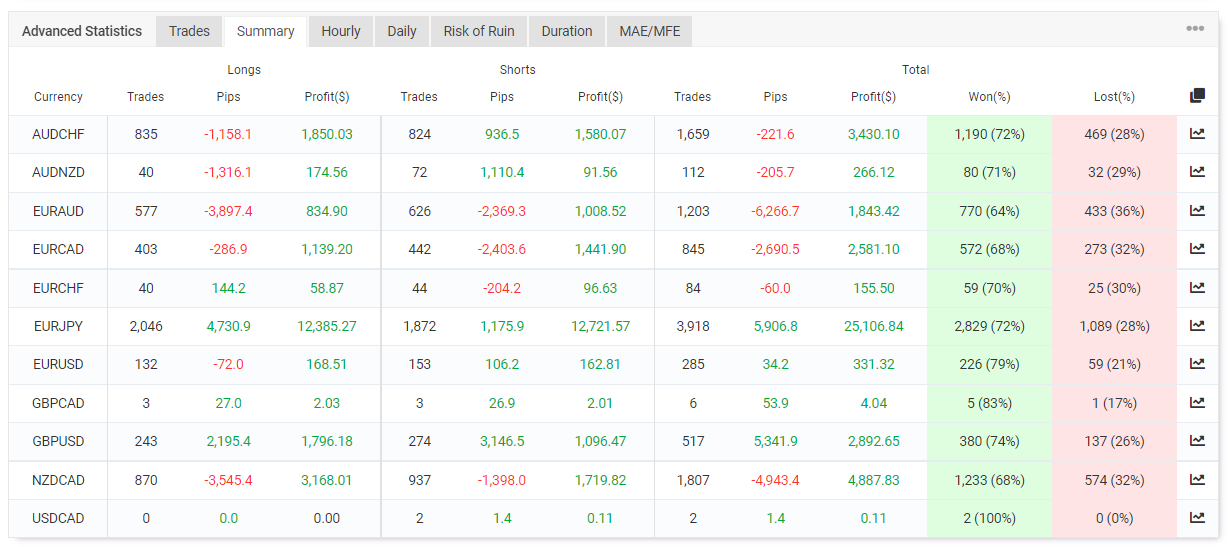Click AUDCHF won value 1,190 (72%)
This screenshot has width=1231, height=547.
(989, 134)
